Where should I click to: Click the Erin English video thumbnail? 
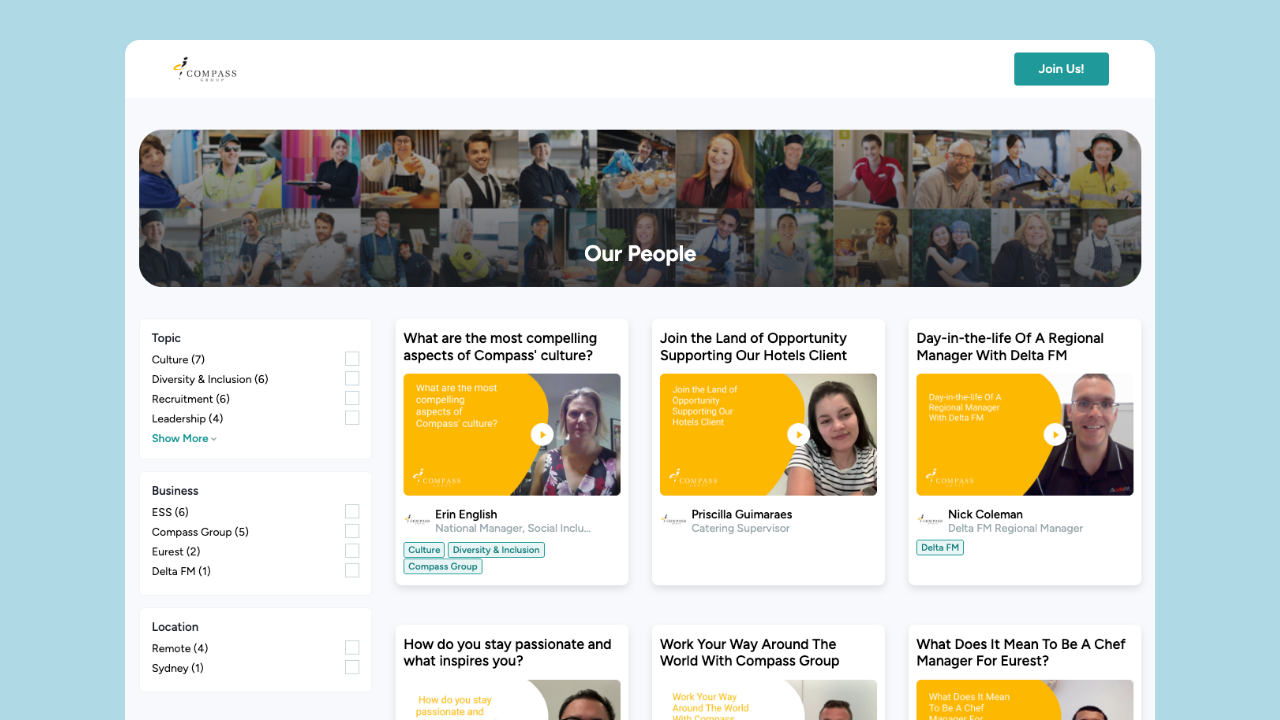512,434
